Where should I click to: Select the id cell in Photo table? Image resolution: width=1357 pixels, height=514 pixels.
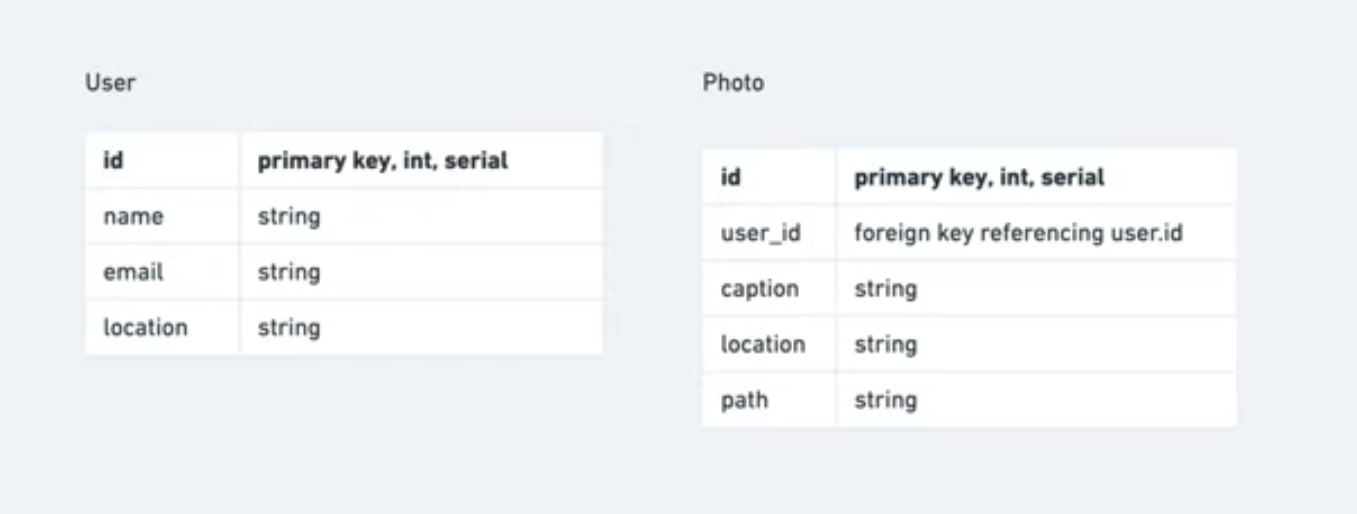click(x=731, y=178)
